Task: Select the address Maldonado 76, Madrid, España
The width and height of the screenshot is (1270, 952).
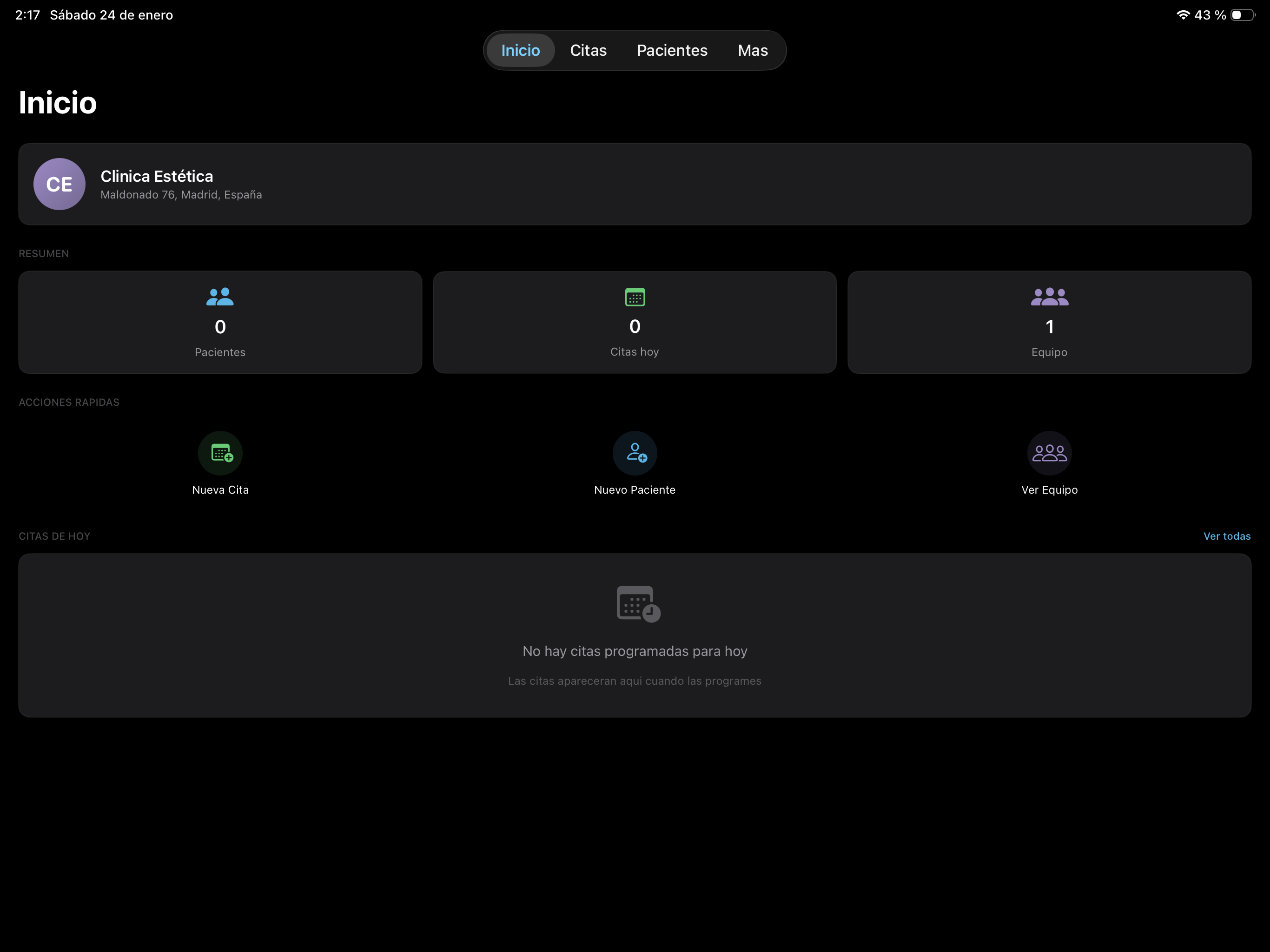Action: click(181, 195)
